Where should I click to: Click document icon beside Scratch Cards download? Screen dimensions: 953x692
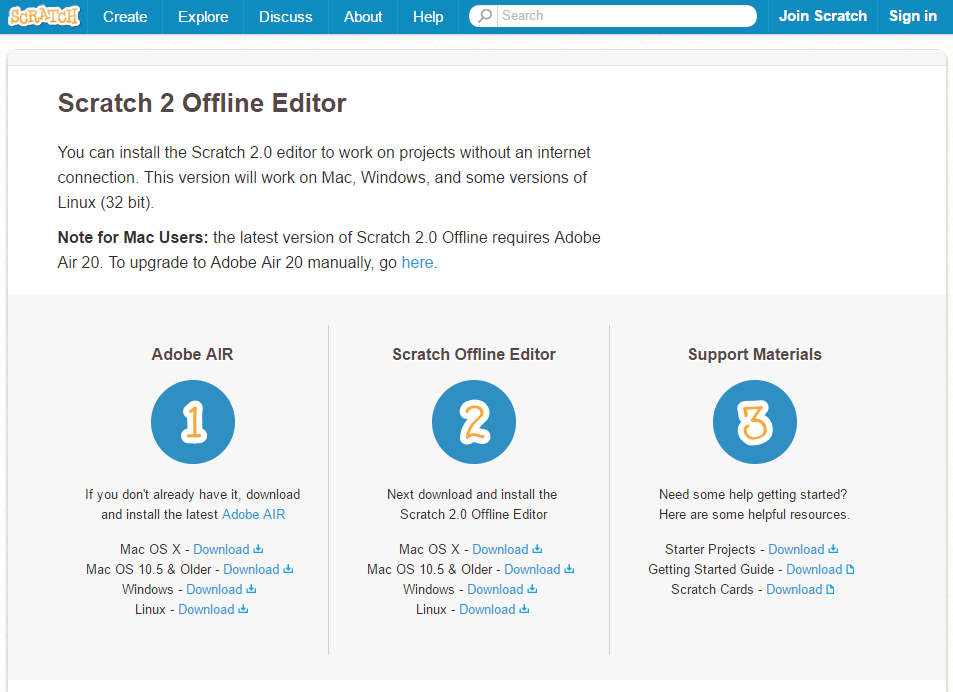pyautogui.click(x=830, y=589)
